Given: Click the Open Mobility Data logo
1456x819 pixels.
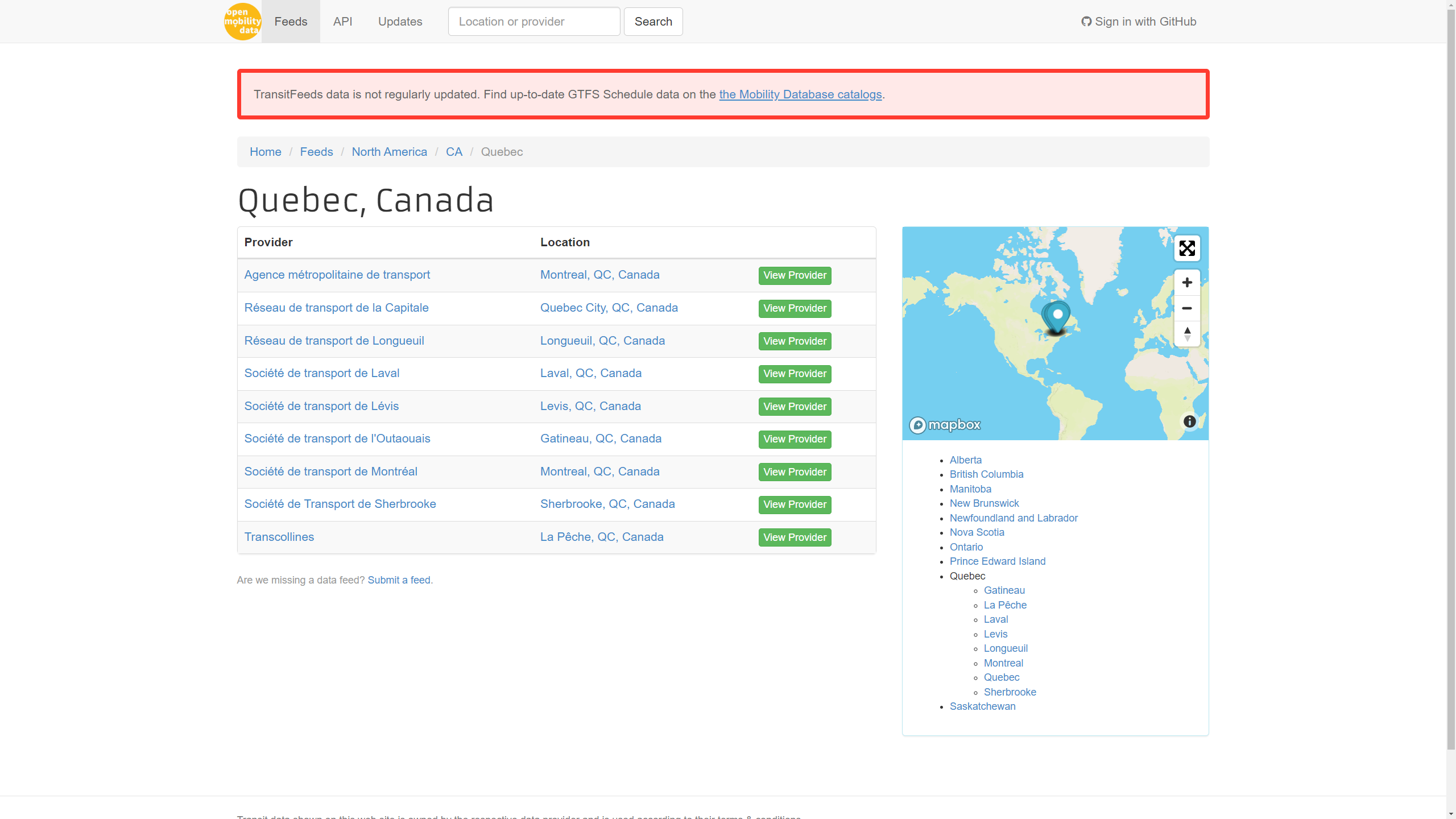Looking at the screenshot, I should 242,22.
